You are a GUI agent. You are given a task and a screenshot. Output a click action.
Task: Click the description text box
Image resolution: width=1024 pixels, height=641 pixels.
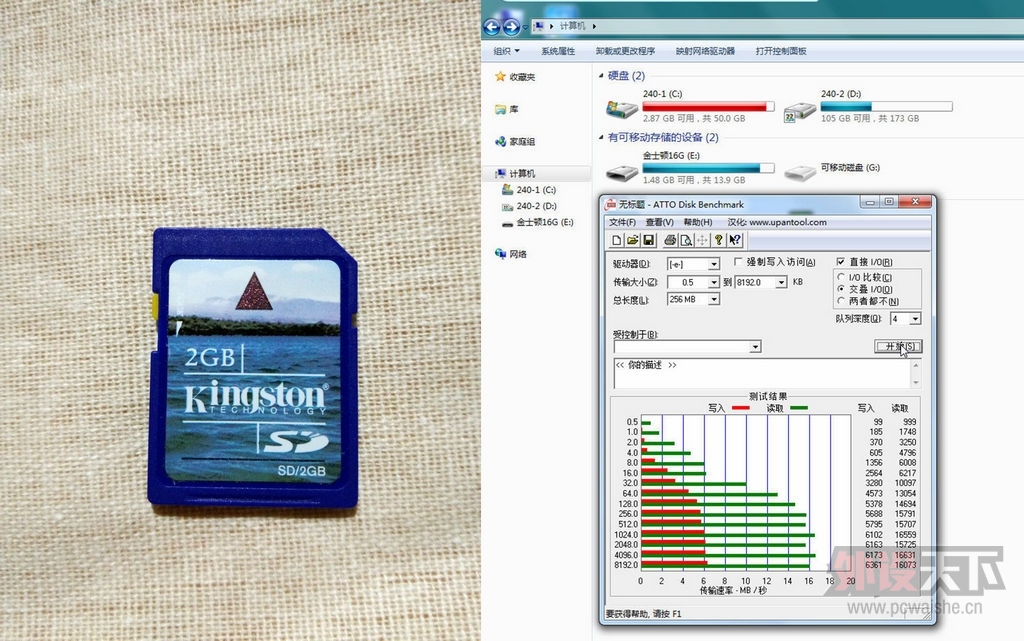761,373
